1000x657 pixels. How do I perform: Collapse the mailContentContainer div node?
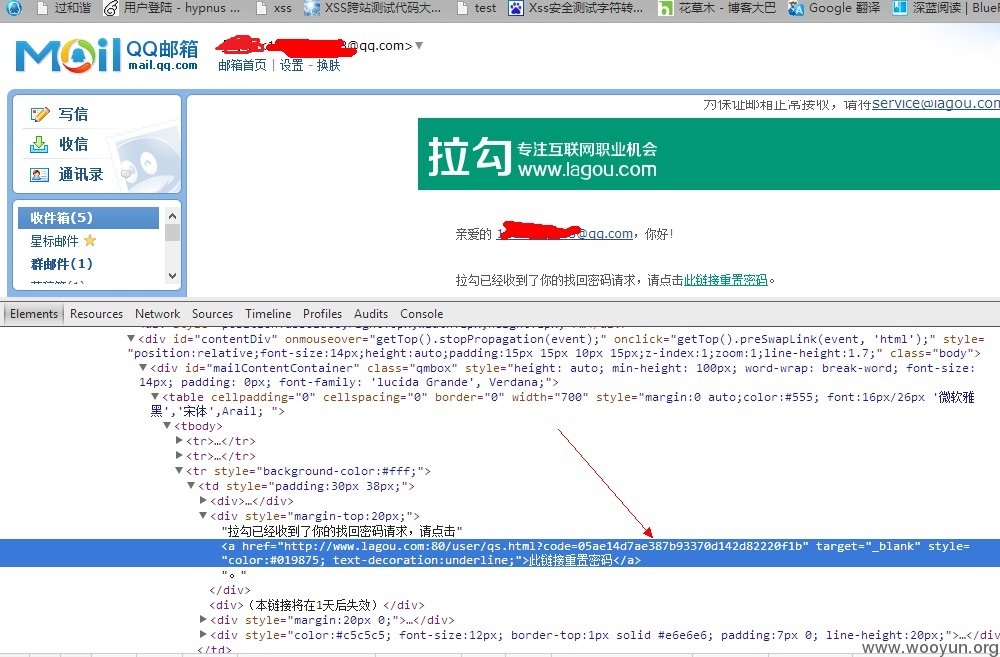click(x=143, y=367)
